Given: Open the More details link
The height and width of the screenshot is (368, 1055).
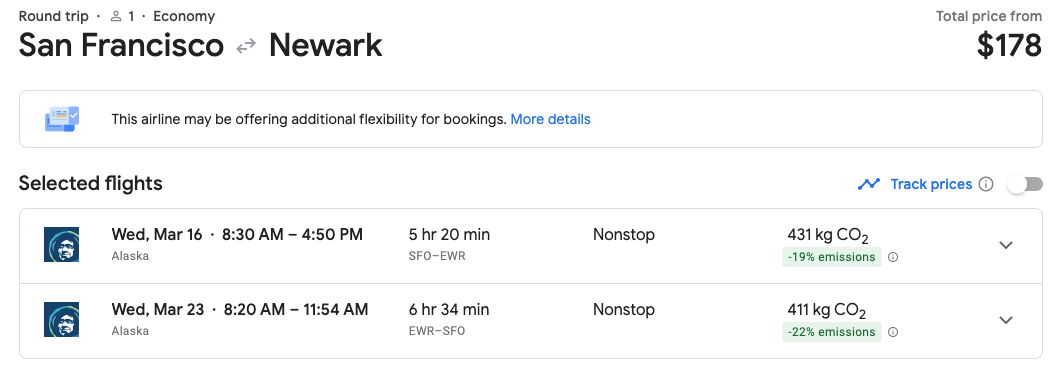Looking at the screenshot, I should (550, 120).
